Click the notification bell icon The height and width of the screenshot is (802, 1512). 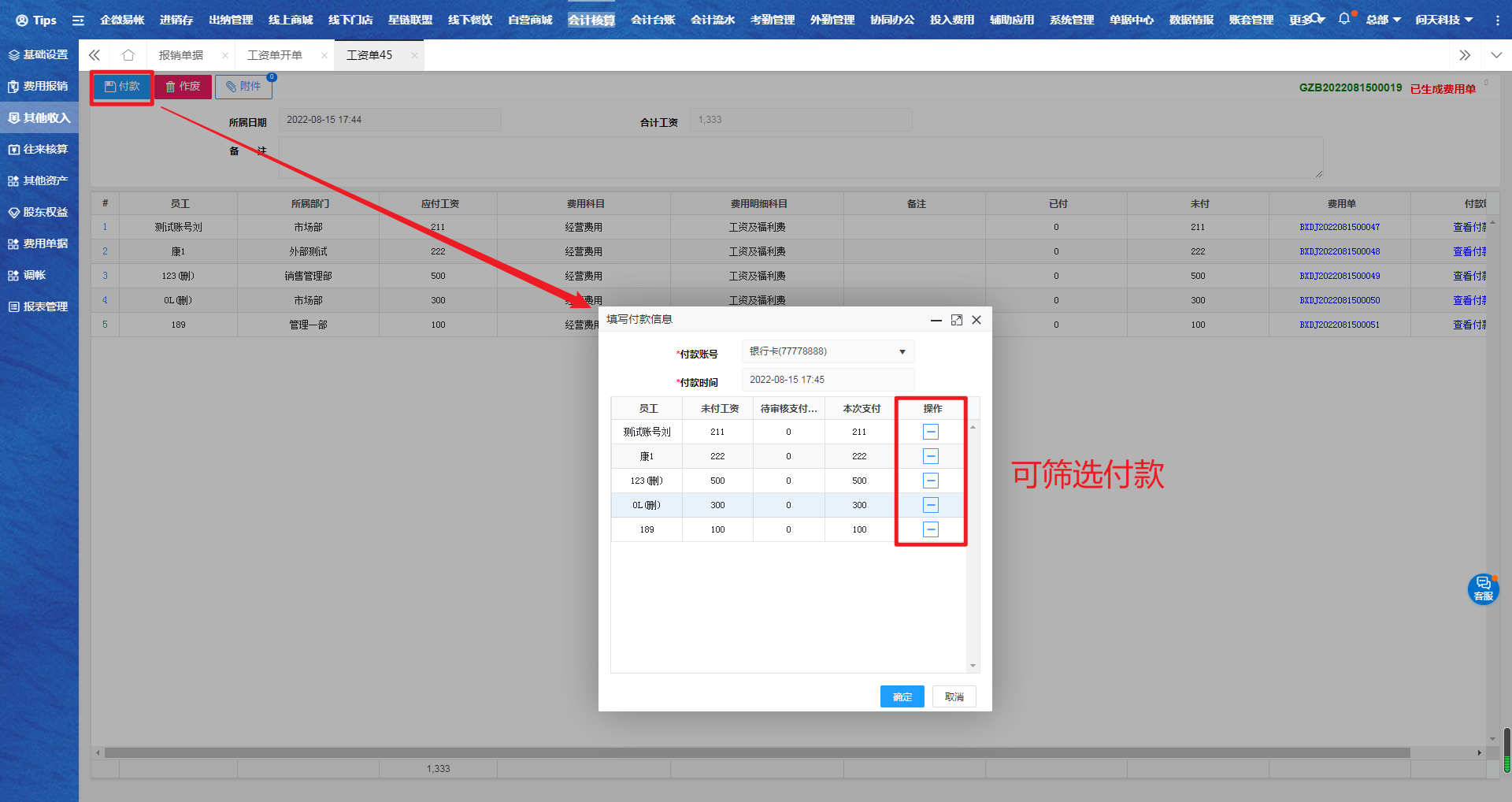1343,19
